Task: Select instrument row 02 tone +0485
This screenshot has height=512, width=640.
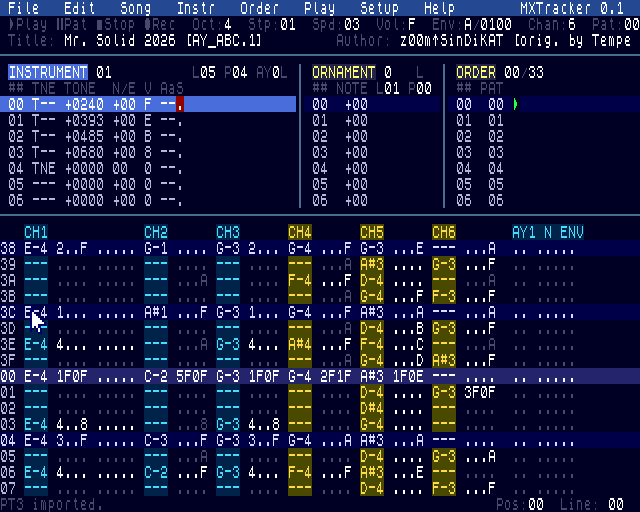Action: click(x=84, y=136)
